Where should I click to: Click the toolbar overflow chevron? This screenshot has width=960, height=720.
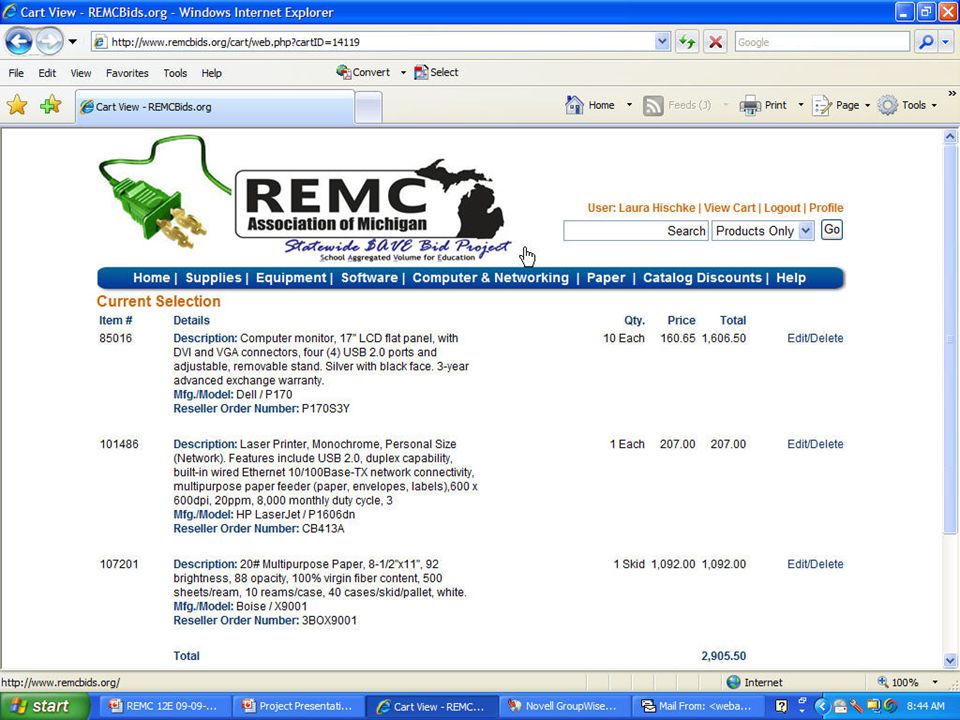(951, 94)
